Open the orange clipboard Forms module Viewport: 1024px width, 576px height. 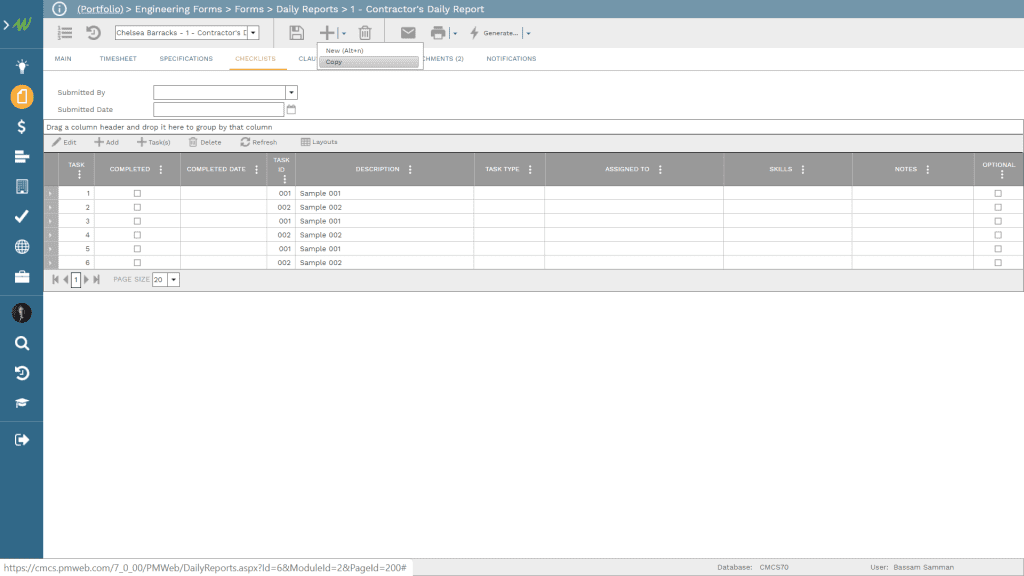point(22,97)
